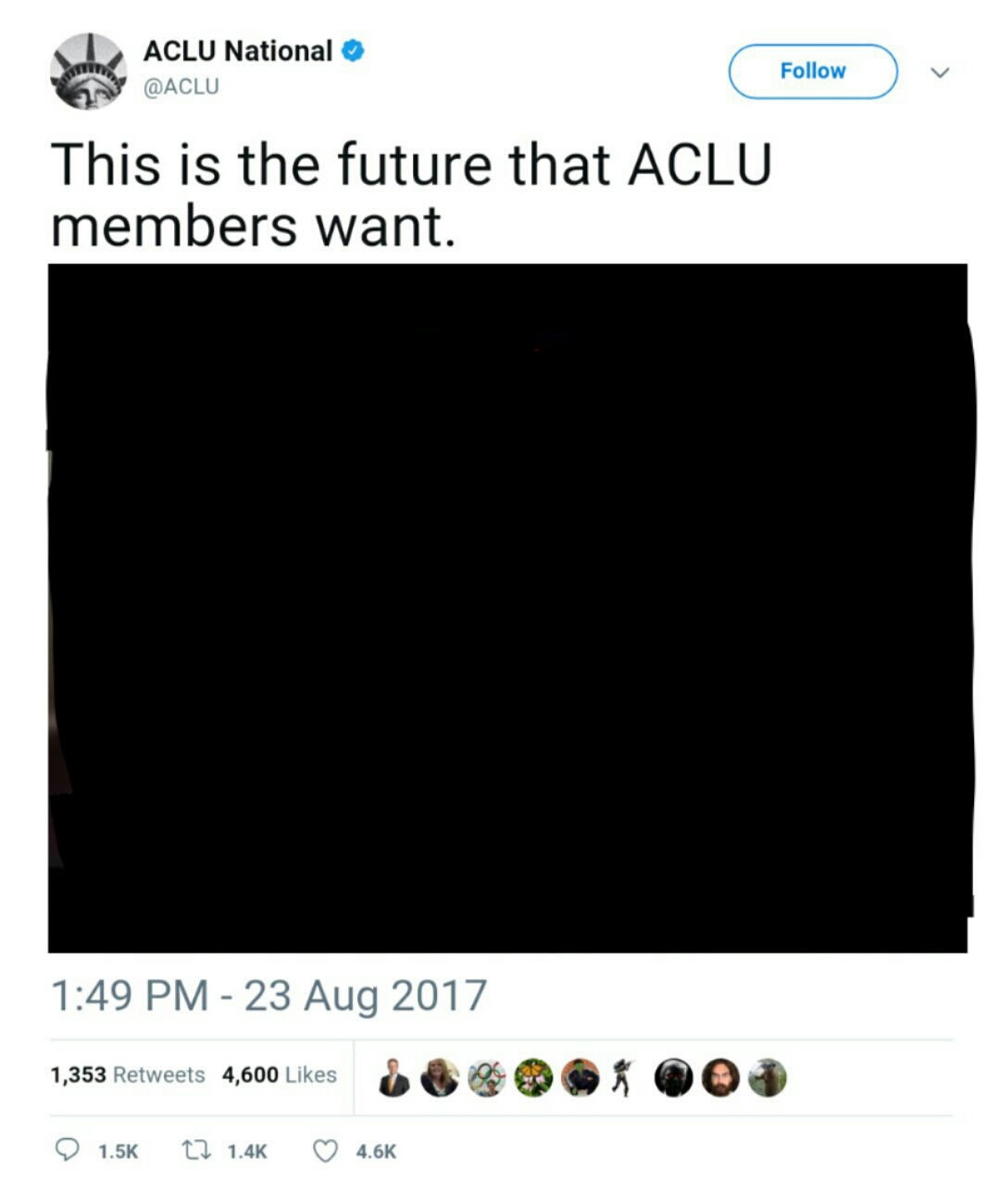
Task: Open the ACLU National display name
Action: click(x=238, y=51)
